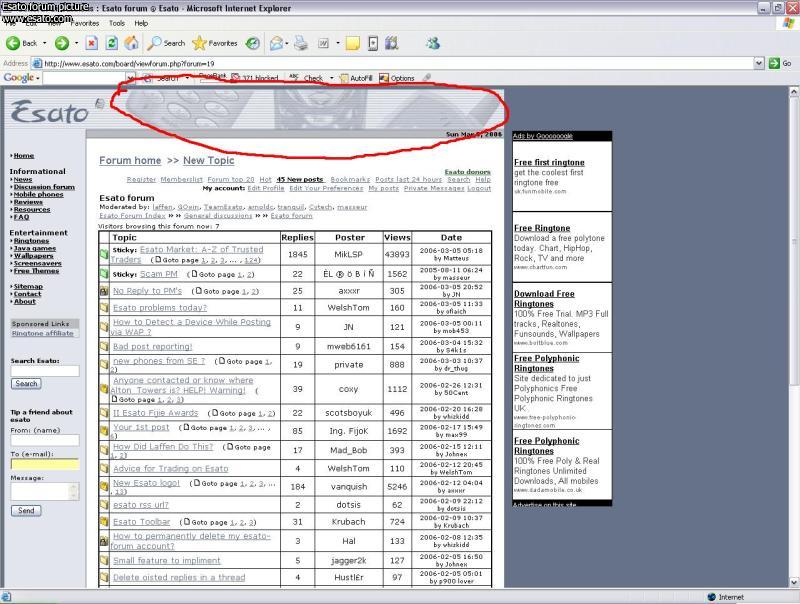Click the Google toolbar logo
The height and width of the screenshot is (604, 800).
pyautogui.click(x=18, y=78)
